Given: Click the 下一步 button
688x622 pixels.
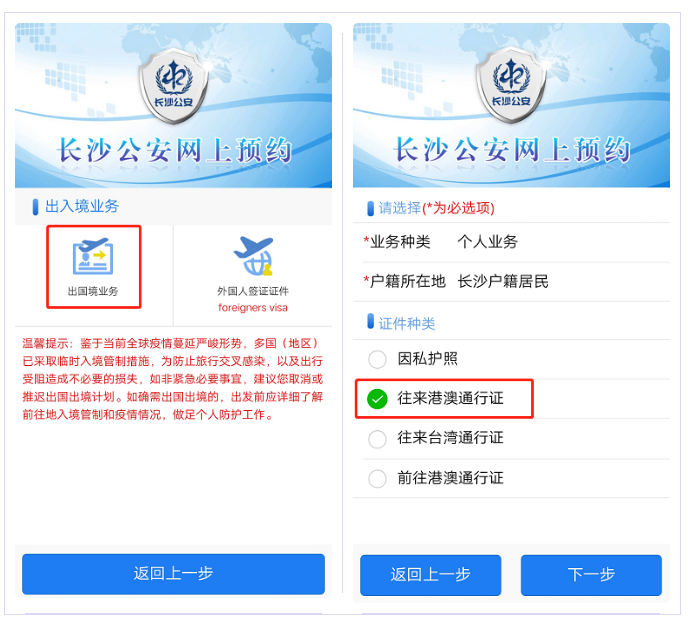Looking at the screenshot, I should point(591,575).
